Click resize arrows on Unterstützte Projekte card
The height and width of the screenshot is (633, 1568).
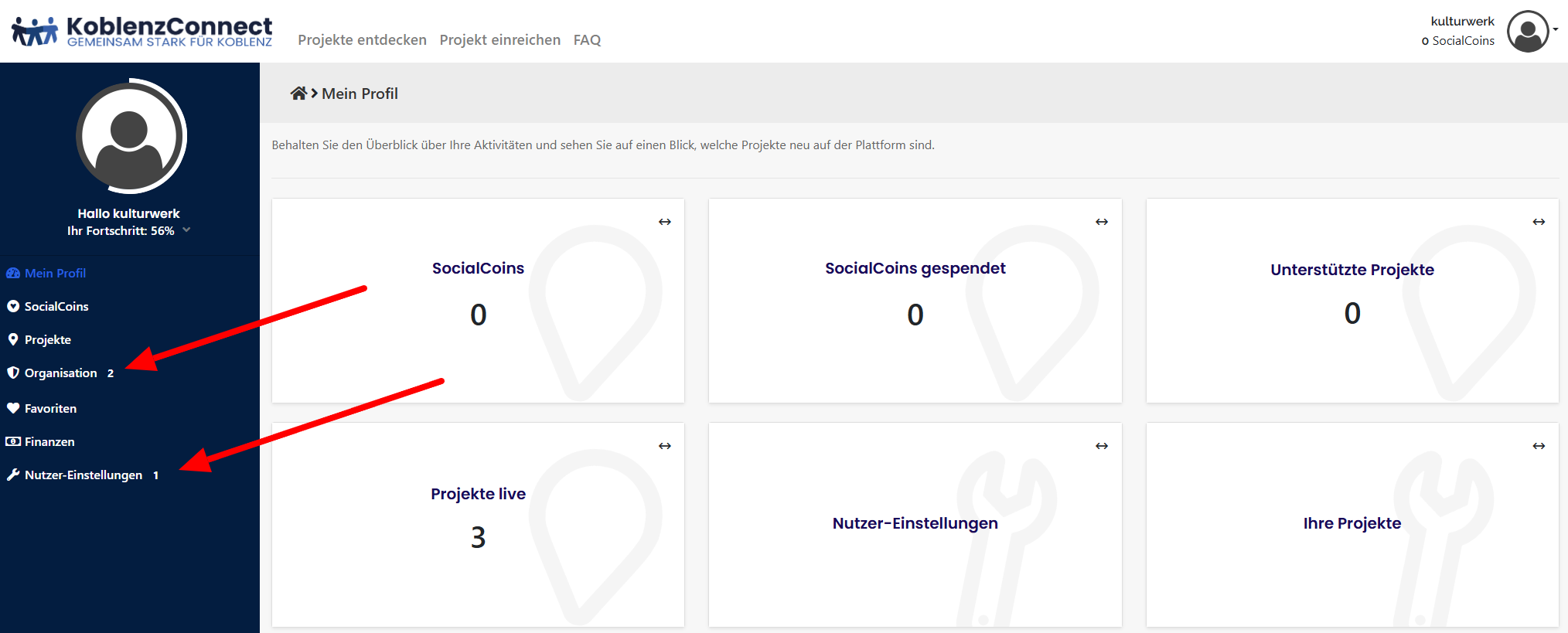point(1539,223)
